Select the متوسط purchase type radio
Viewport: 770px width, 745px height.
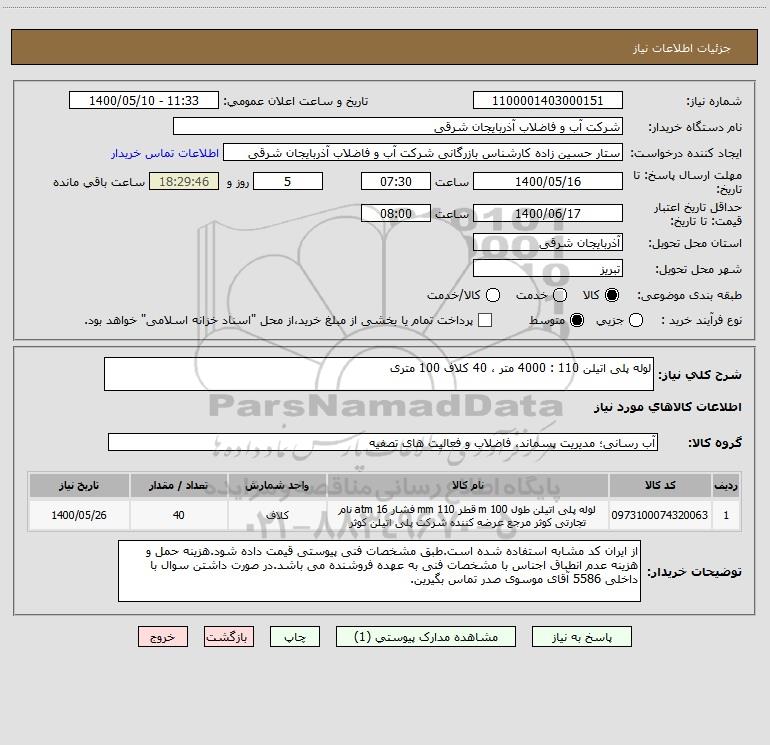click(x=577, y=320)
